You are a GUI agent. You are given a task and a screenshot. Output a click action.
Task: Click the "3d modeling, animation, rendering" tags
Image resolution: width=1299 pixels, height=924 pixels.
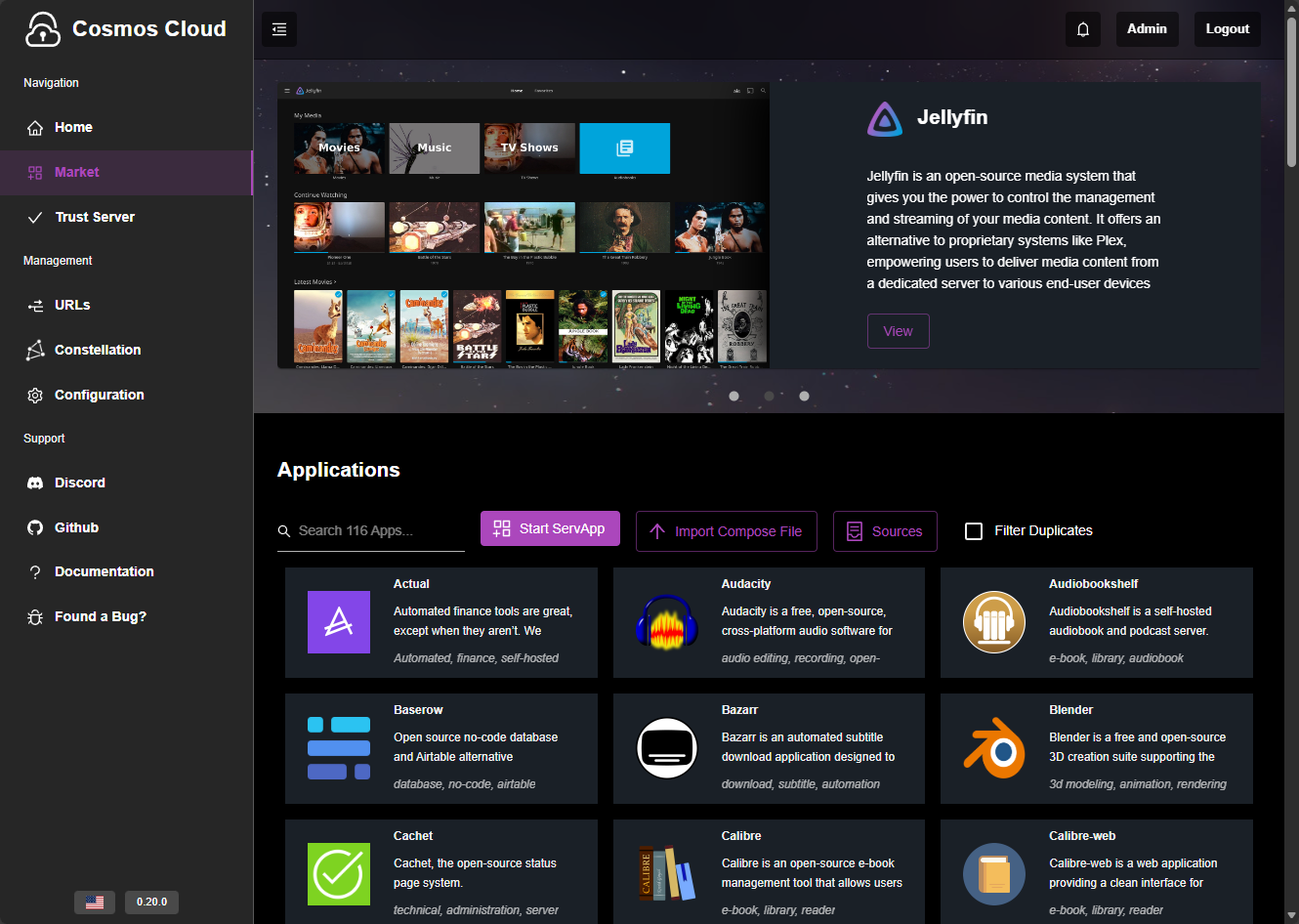pos(1138,784)
